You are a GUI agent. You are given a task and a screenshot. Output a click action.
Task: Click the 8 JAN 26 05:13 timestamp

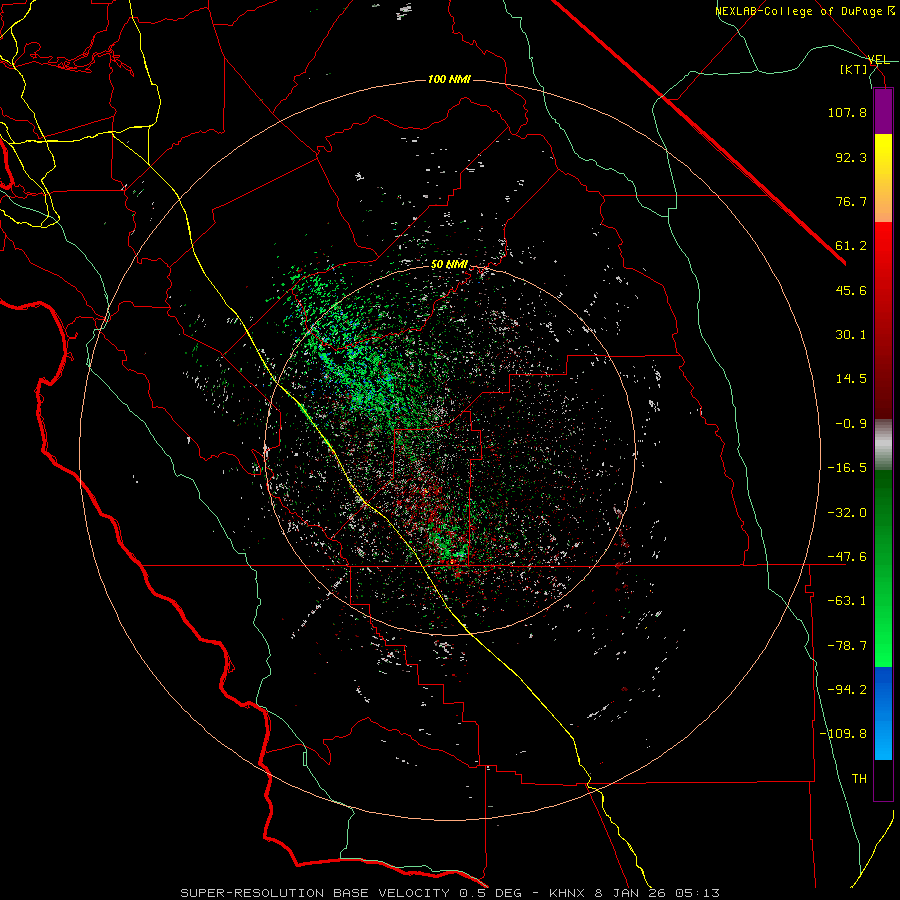click(x=657, y=893)
